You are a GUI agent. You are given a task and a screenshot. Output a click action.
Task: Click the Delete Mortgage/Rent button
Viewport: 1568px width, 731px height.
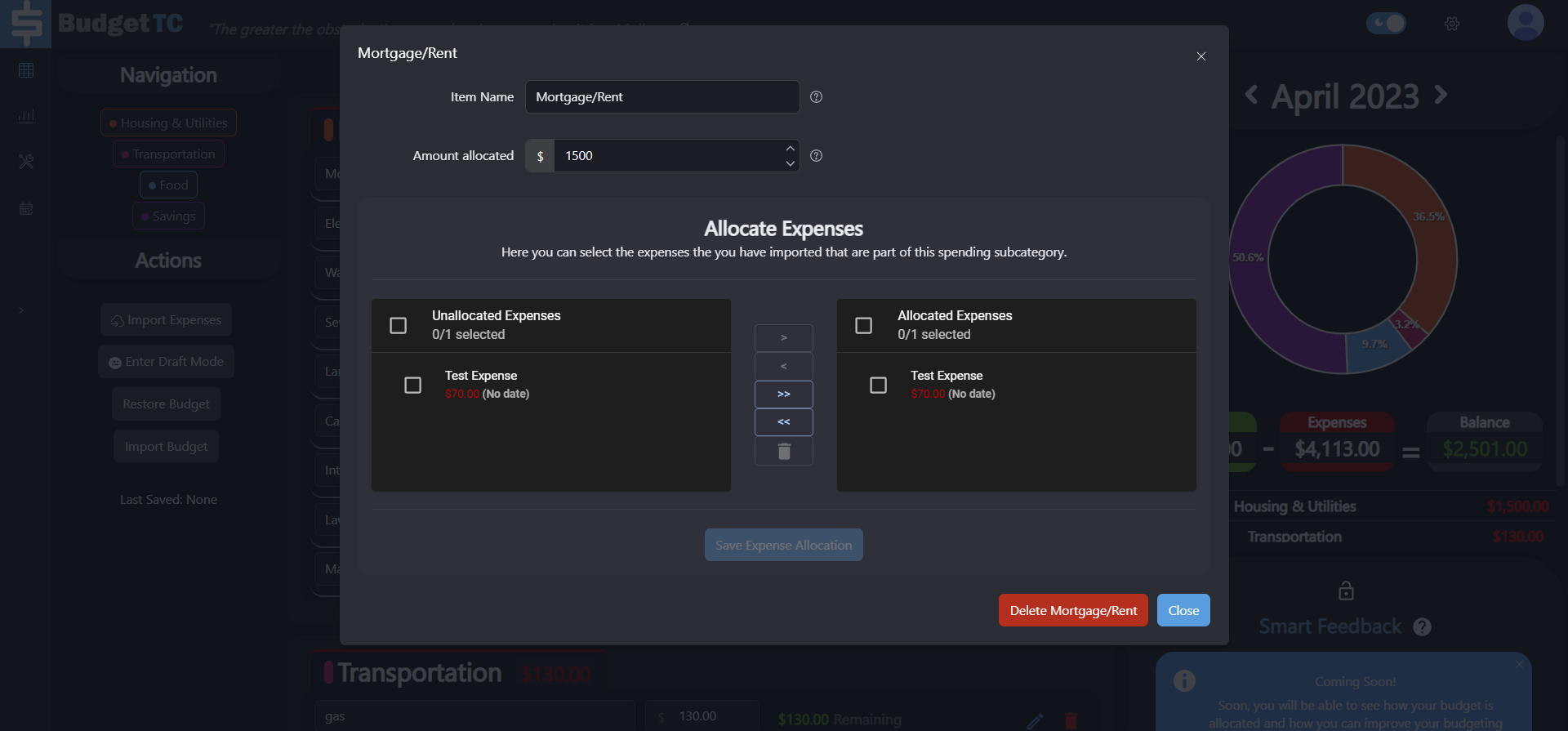point(1072,611)
